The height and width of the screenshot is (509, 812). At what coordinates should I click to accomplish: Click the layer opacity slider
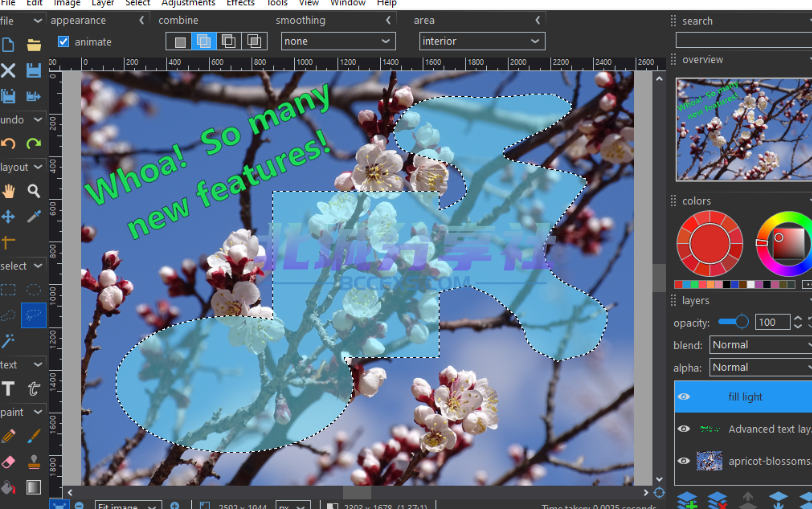(x=734, y=322)
